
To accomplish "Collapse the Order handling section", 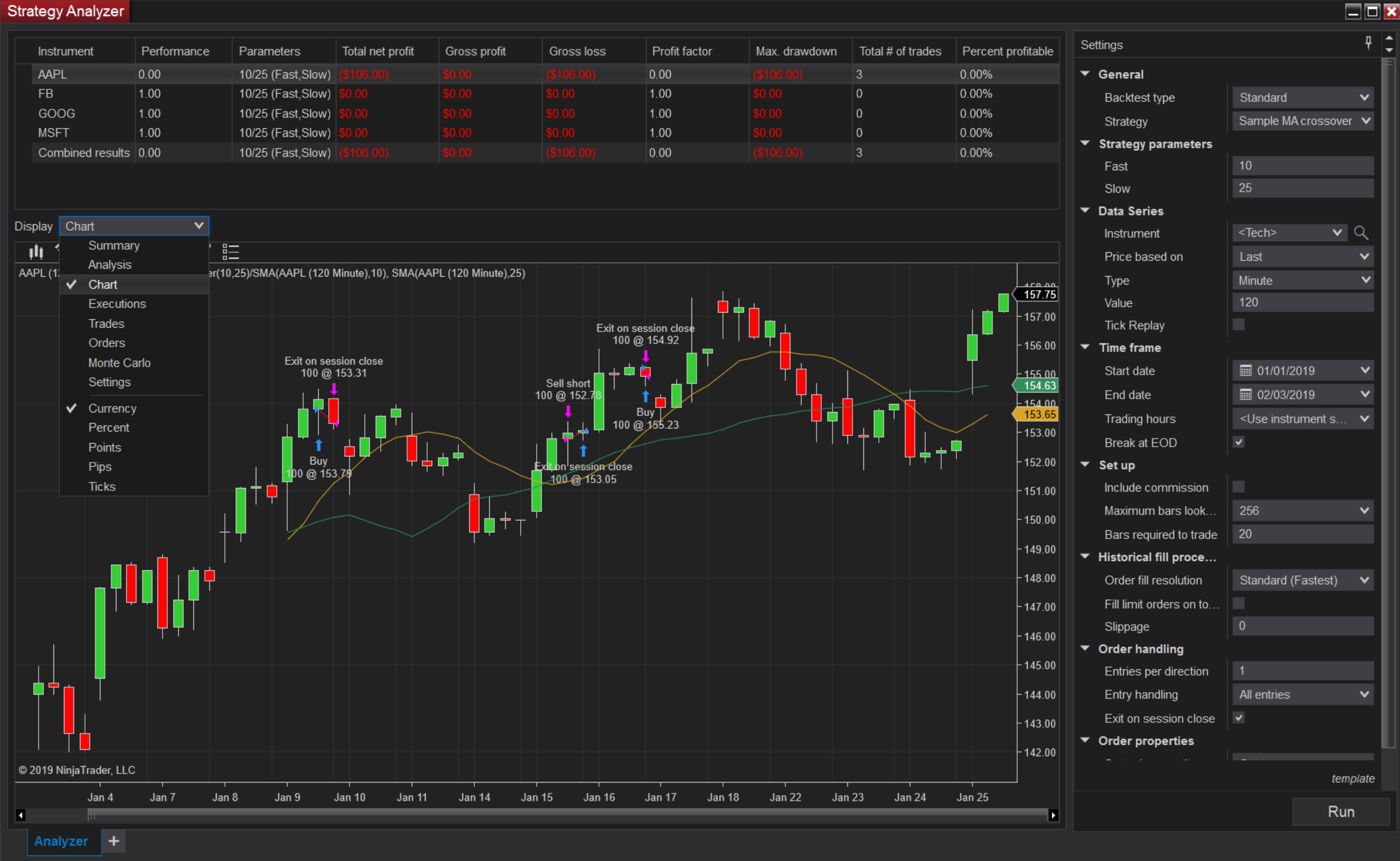I will 1085,648.
